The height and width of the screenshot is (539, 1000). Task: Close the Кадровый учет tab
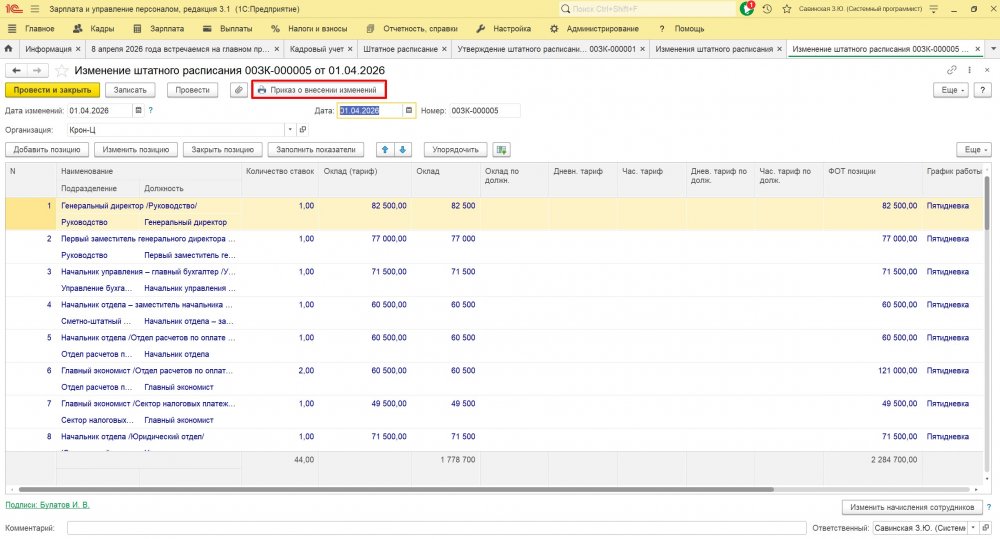pos(350,48)
